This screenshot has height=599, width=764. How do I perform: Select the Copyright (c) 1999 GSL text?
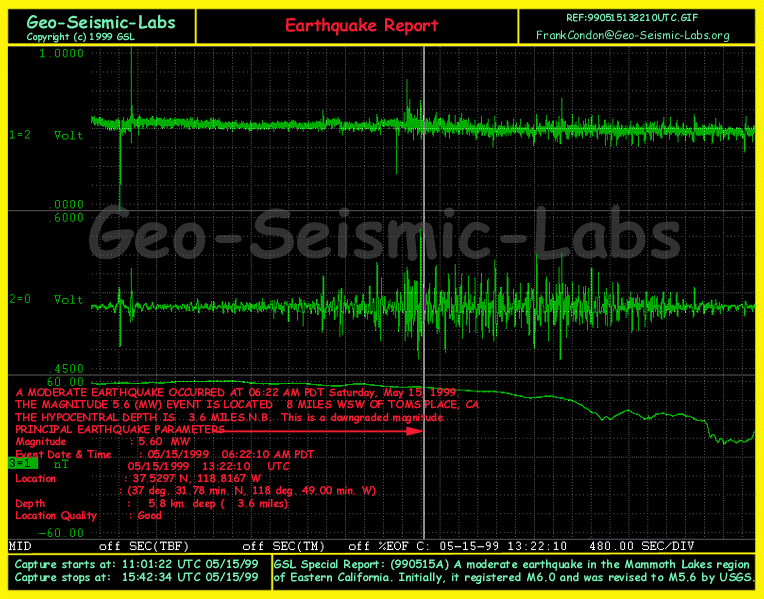tap(80, 37)
